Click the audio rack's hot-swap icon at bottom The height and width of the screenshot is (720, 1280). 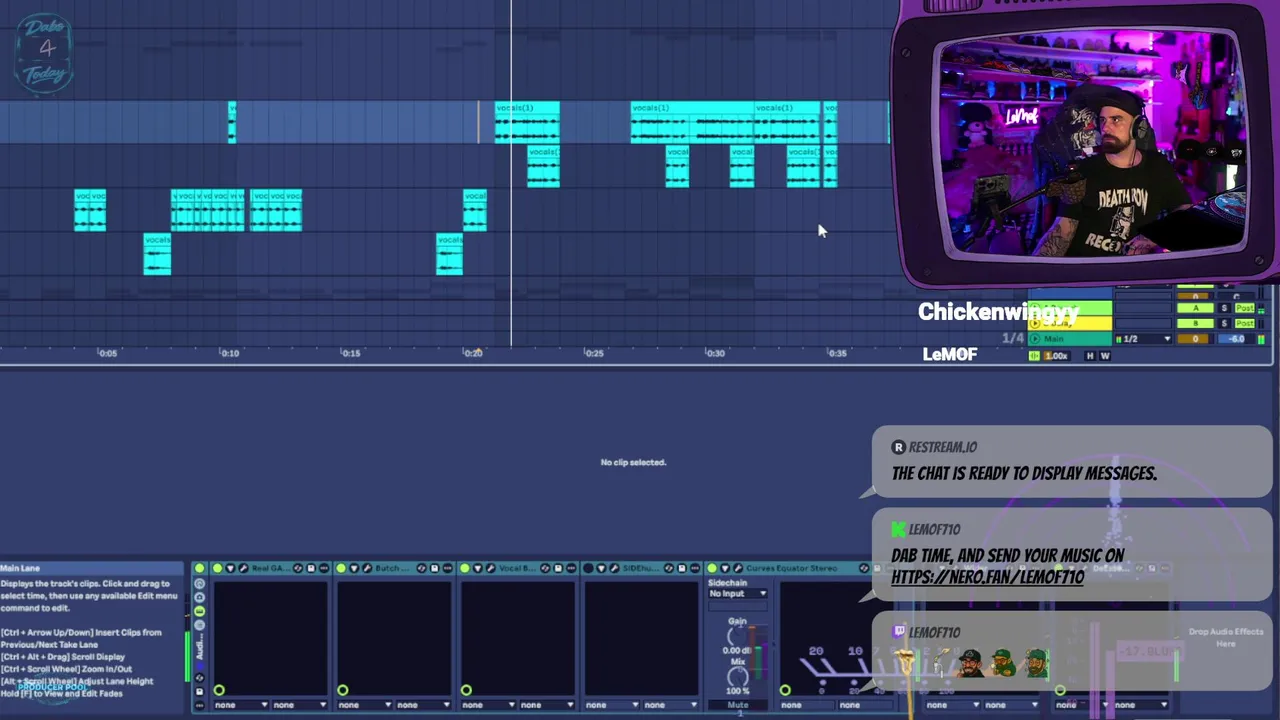click(x=200, y=678)
